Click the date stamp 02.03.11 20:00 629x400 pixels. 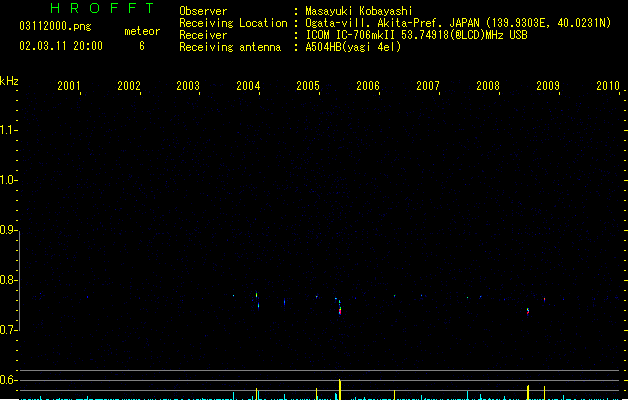61,46
